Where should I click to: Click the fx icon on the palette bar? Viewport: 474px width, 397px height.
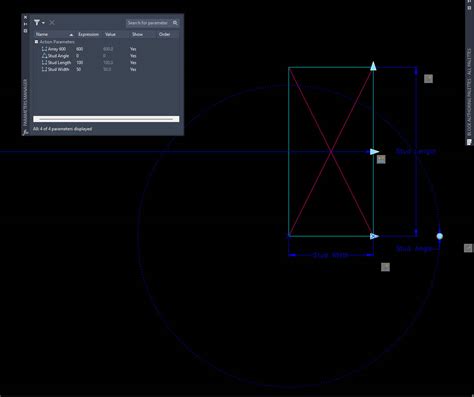(25, 132)
